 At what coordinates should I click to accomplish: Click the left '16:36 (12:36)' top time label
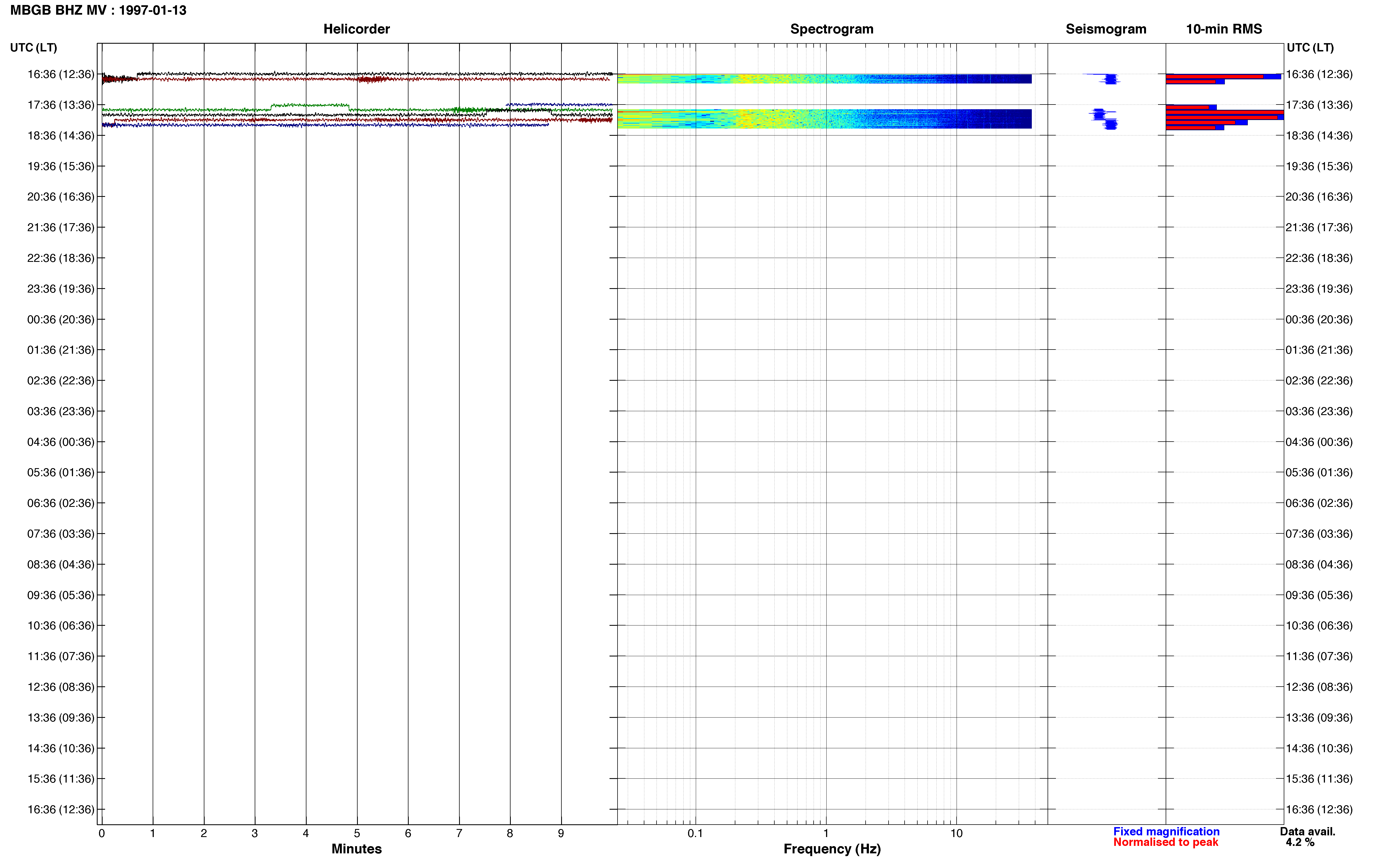pos(61,74)
